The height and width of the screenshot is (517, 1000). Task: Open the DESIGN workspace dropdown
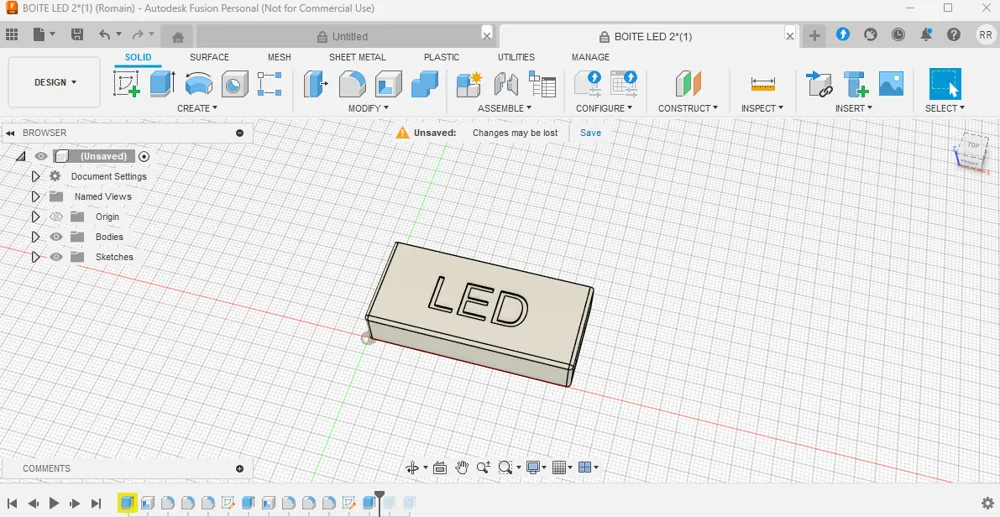(x=54, y=82)
